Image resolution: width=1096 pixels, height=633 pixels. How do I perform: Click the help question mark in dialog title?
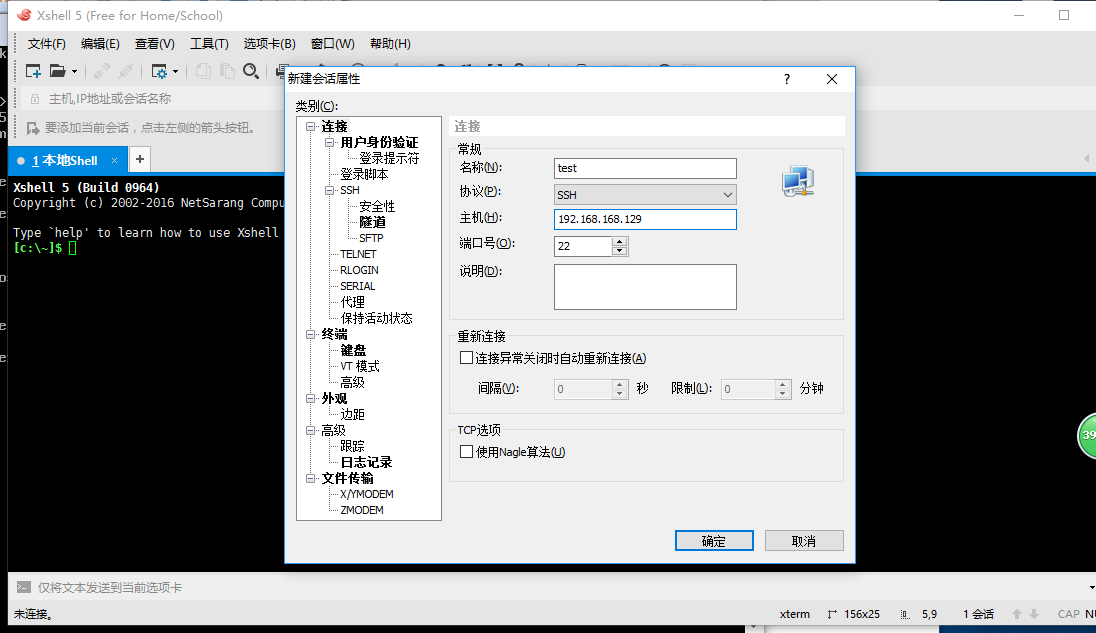(787, 79)
